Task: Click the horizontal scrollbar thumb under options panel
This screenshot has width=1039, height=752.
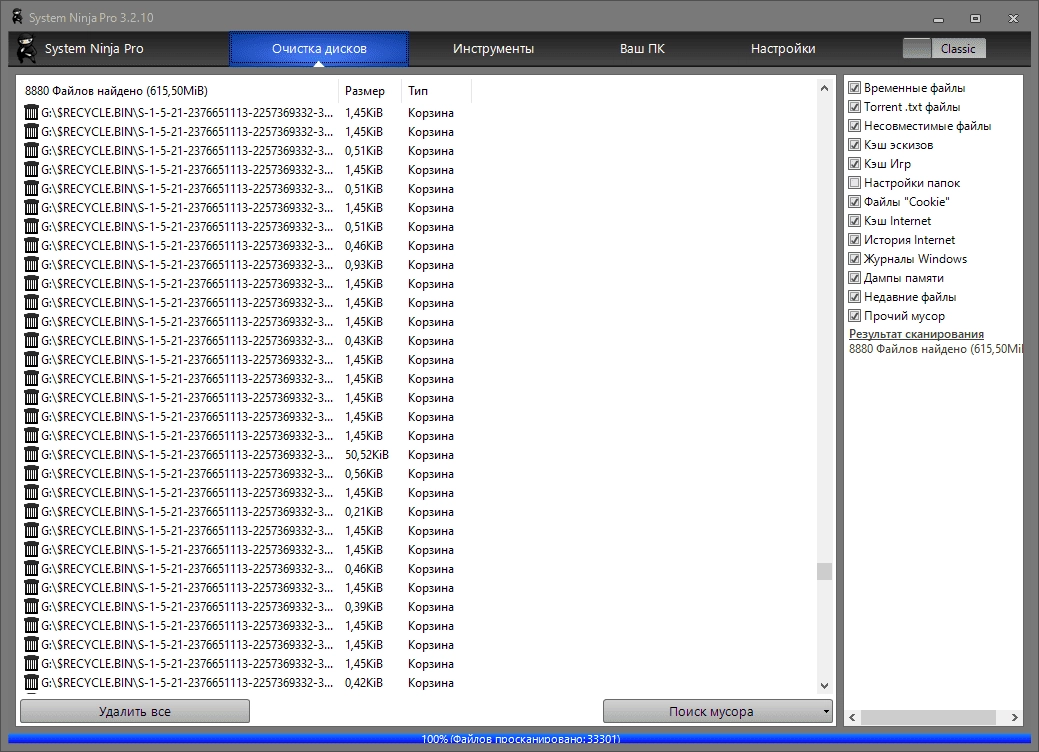Action: click(x=928, y=717)
